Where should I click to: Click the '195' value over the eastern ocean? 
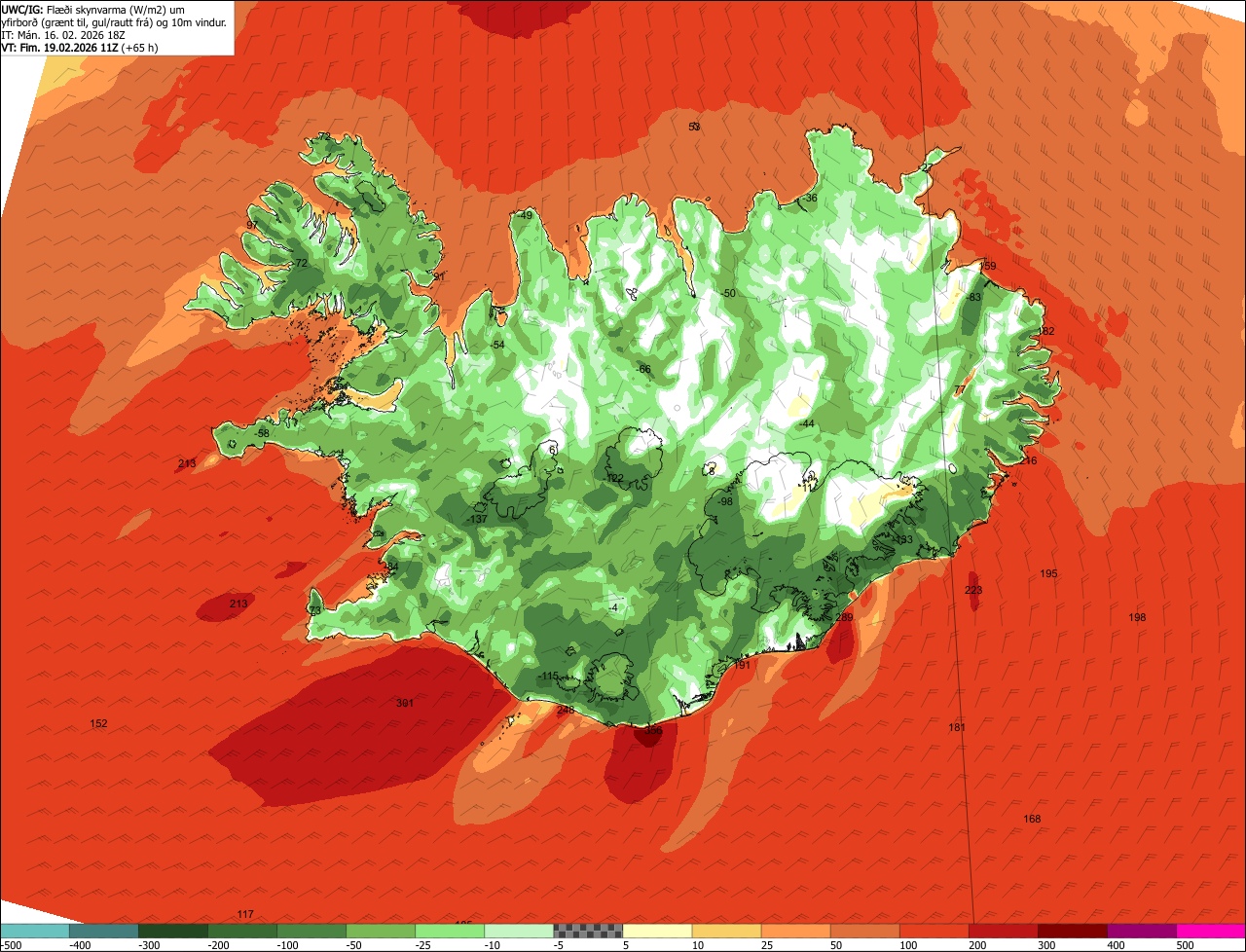click(x=1048, y=573)
